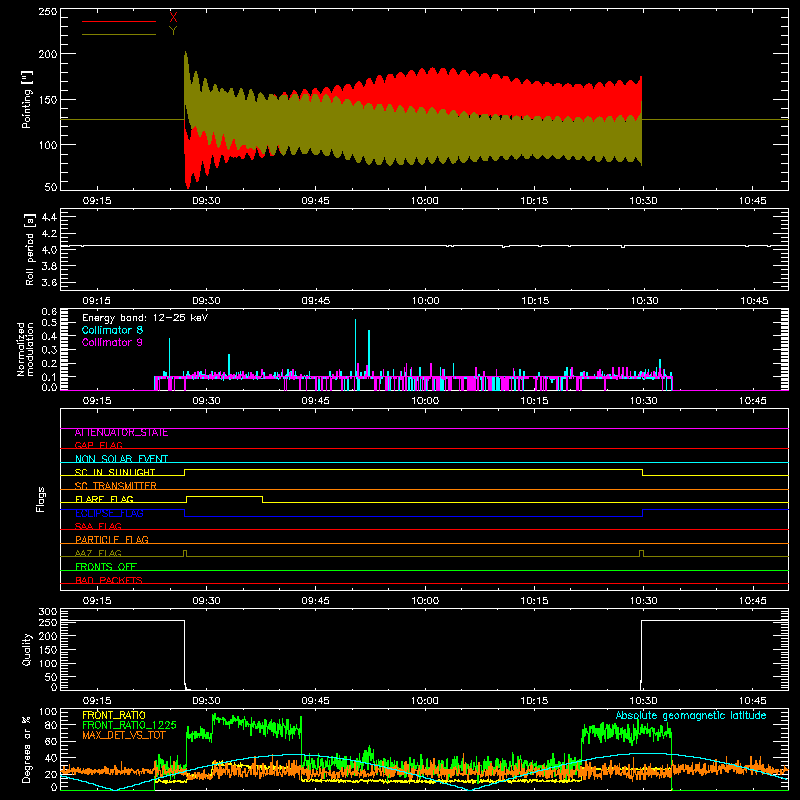Click 09:45 time label under Quality plot

[x=316, y=701]
